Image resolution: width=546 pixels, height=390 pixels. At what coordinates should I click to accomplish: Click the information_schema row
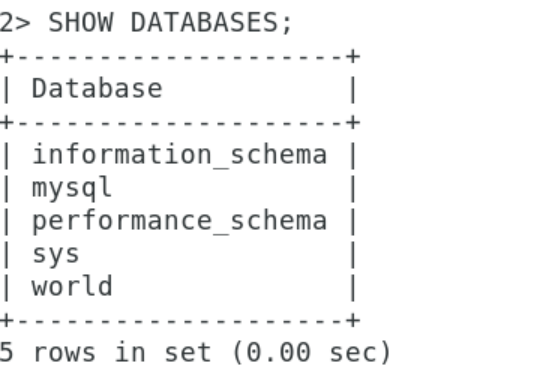[180, 154]
